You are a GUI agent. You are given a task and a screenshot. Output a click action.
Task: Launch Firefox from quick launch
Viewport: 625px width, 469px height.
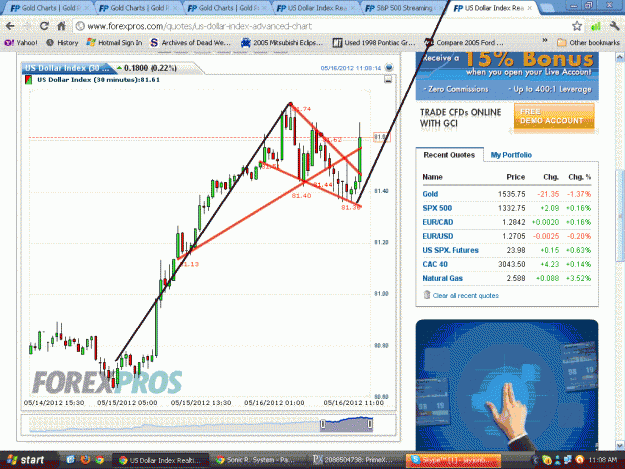click(x=85, y=460)
